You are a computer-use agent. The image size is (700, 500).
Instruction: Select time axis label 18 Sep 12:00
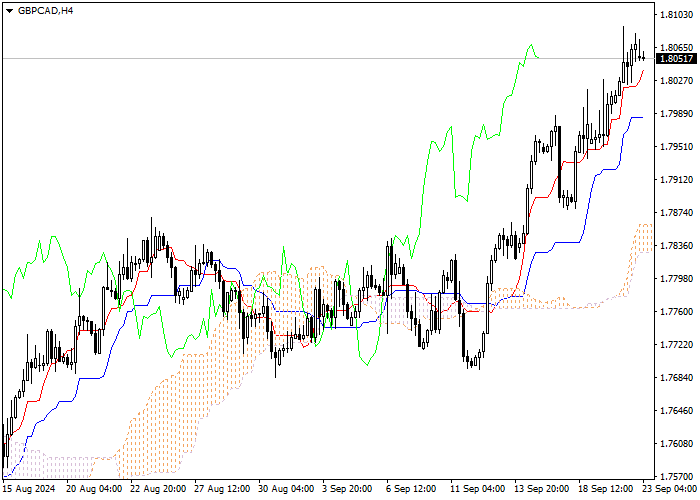[x=606, y=489]
